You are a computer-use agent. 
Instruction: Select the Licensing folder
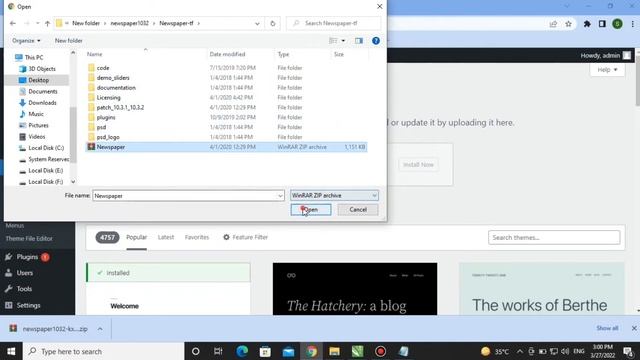tap(108, 98)
